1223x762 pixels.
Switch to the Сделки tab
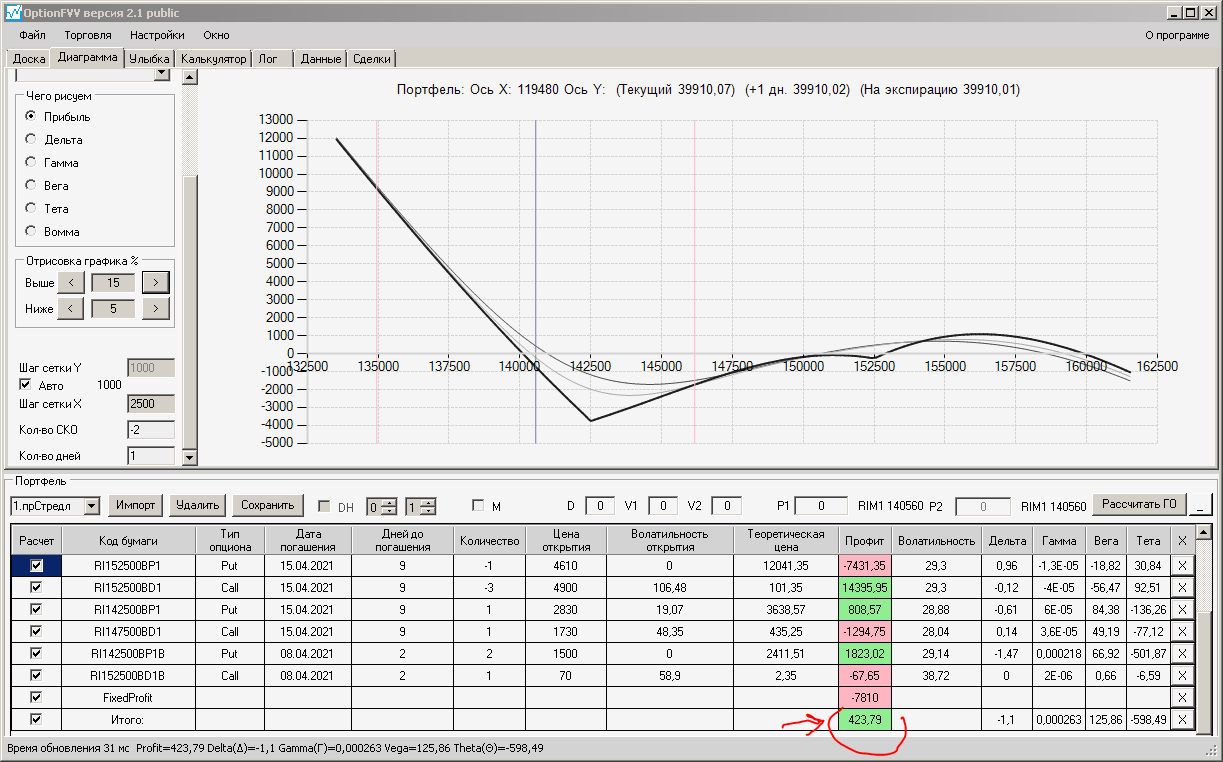pyautogui.click(x=372, y=59)
